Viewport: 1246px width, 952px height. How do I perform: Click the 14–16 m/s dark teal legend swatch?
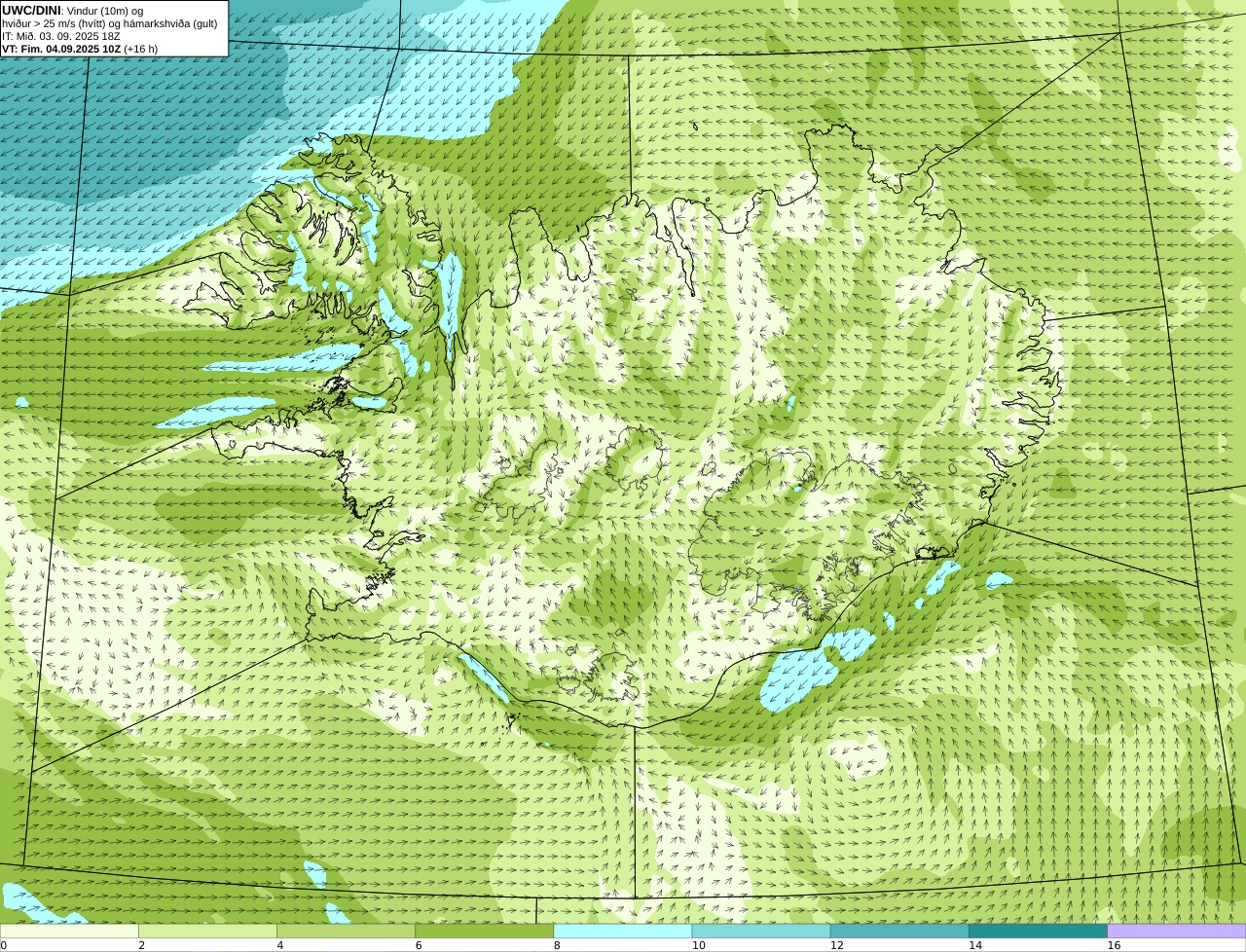[x=1038, y=931]
